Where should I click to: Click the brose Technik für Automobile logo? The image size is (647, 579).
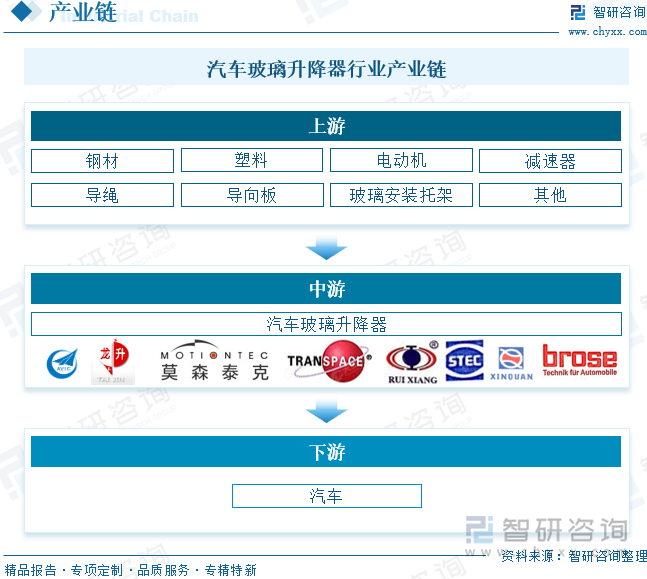pos(579,360)
